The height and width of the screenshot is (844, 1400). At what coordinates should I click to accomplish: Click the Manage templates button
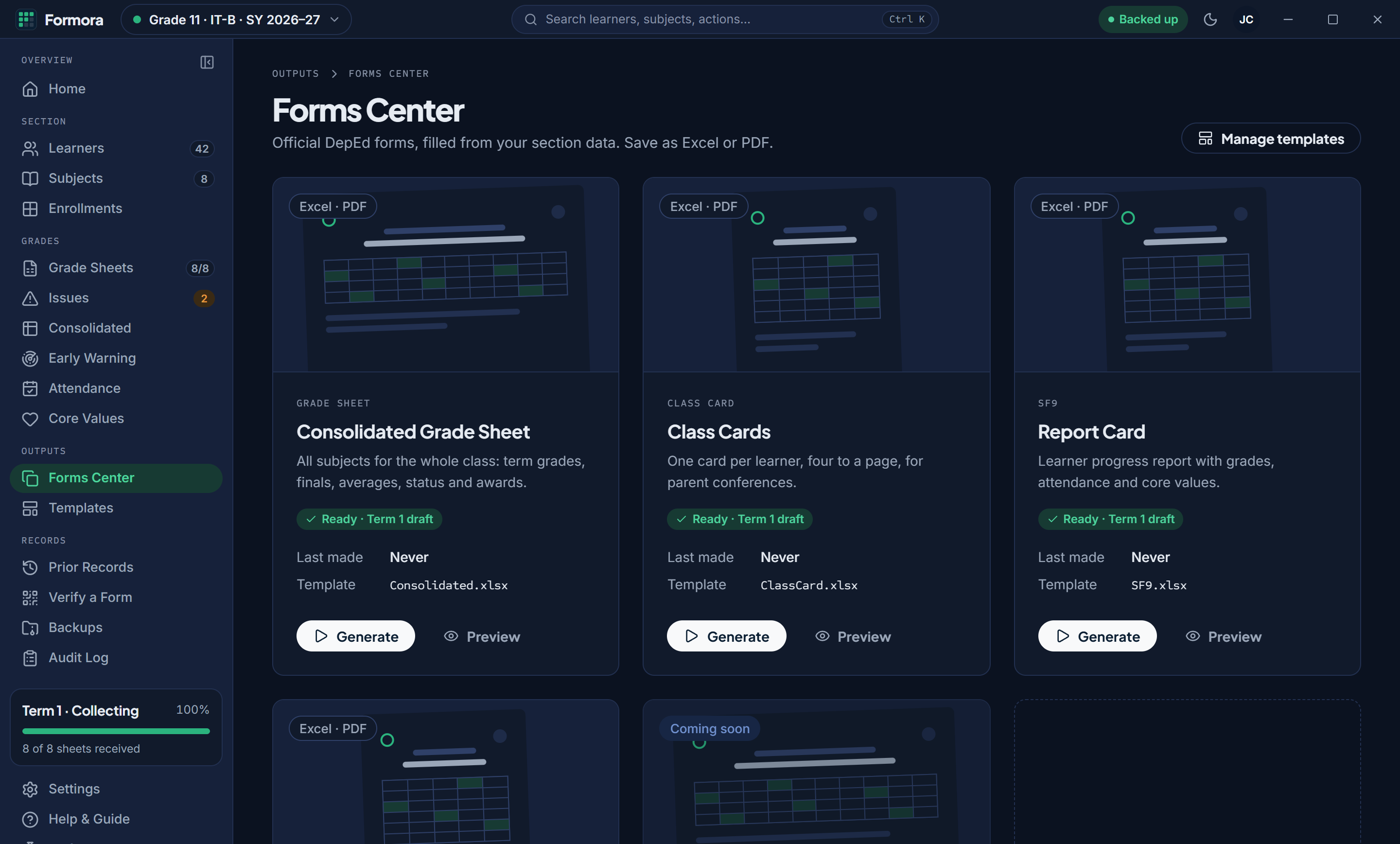[1271, 139]
